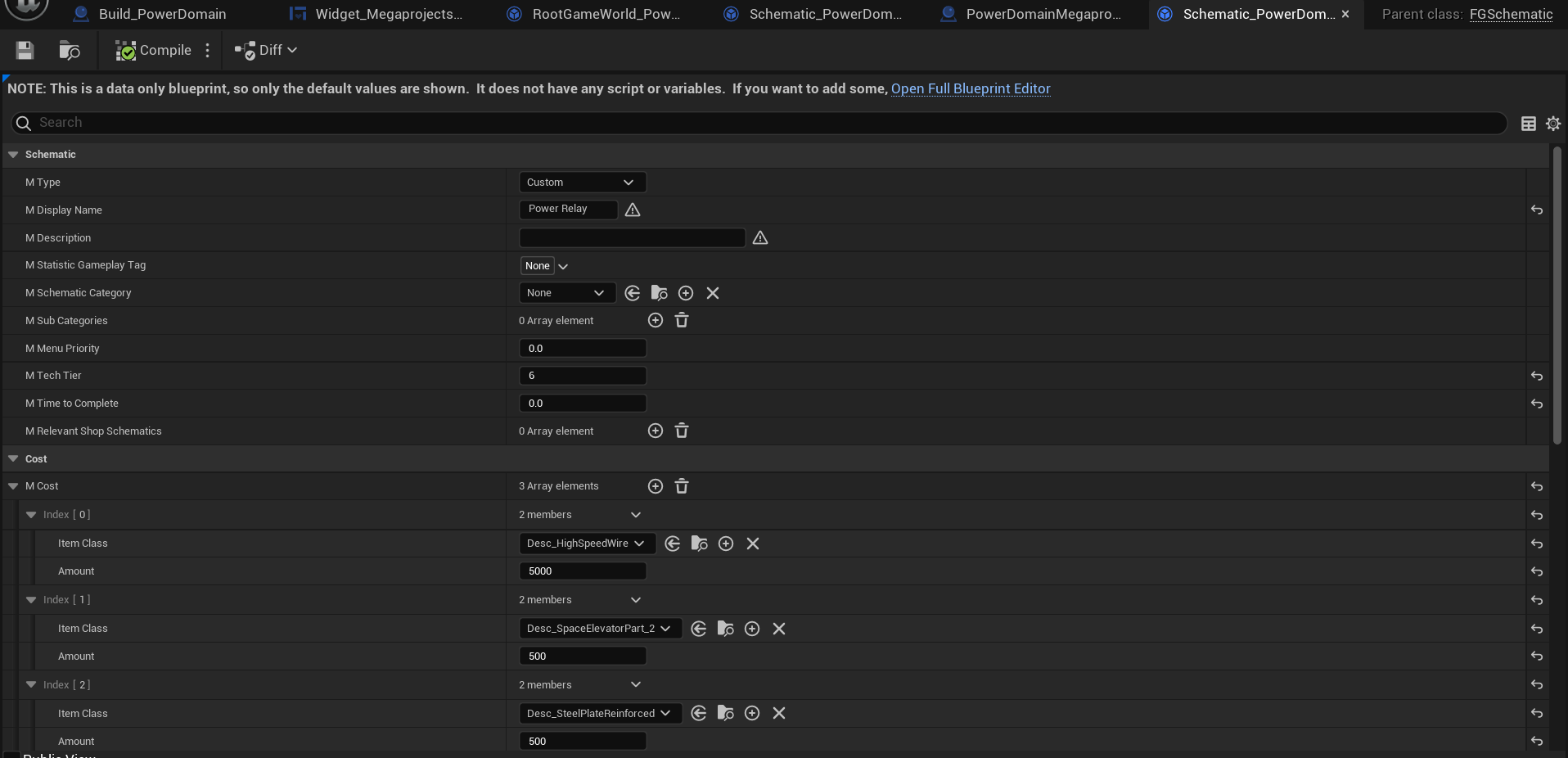The height and width of the screenshot is (758, 1568).
Task: Open FGSchematic parent class link
Action: coord(1511,14)
